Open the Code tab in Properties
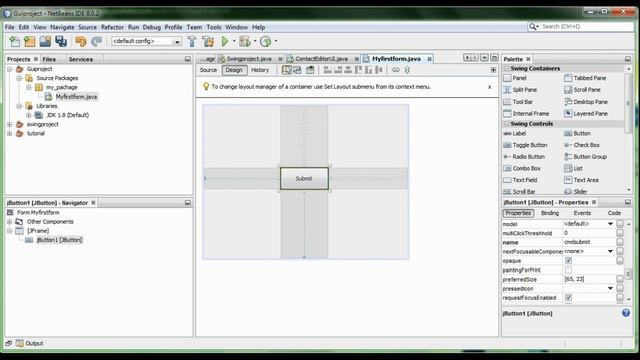The image size is (640, 360). point(614,213)
